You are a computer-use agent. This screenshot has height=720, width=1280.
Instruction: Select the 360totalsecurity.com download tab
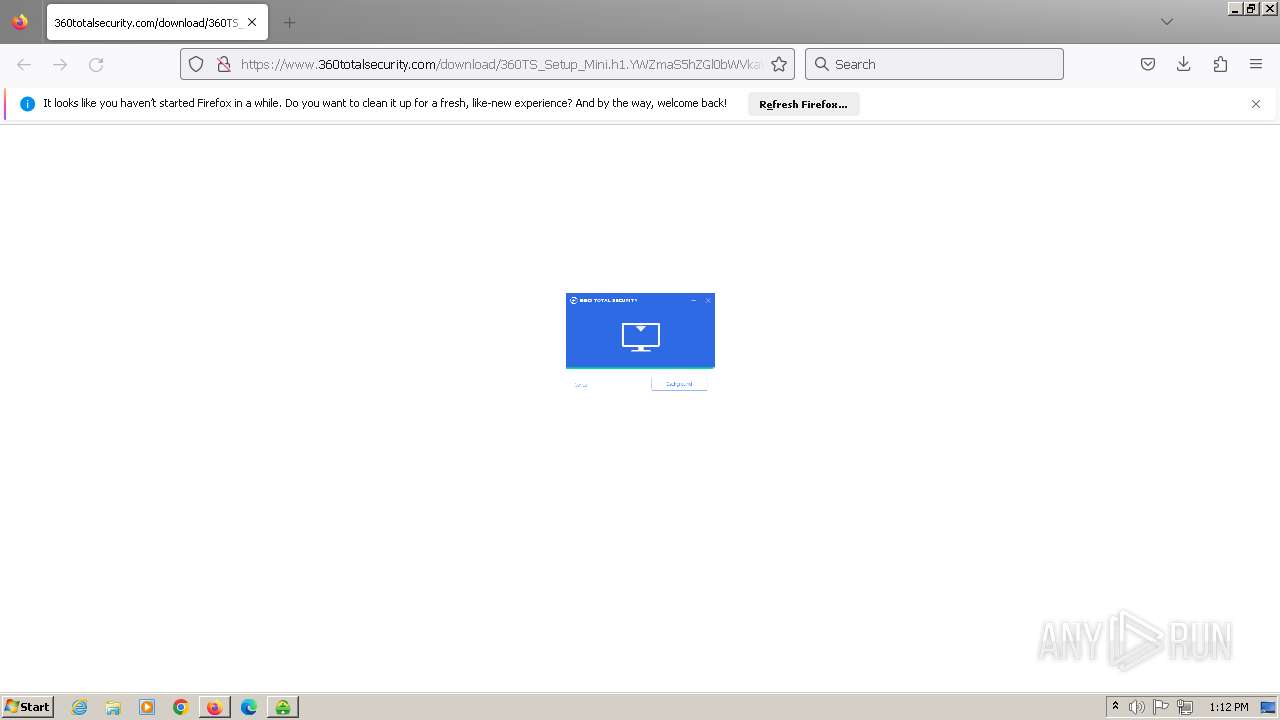tap(157, 22)
